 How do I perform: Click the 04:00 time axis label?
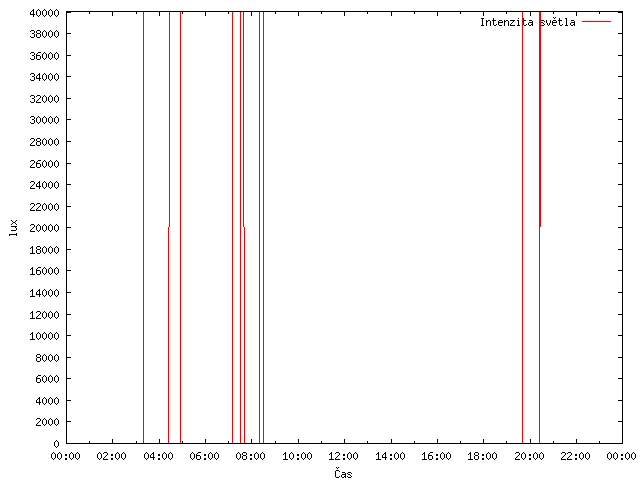158,456
